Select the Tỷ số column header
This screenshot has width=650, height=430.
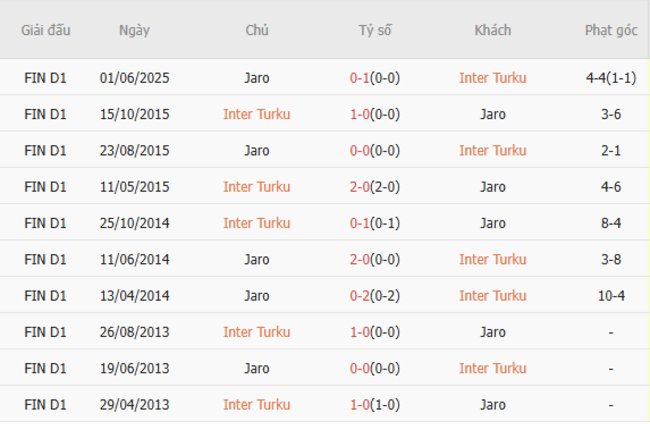(x=375, y=30)
